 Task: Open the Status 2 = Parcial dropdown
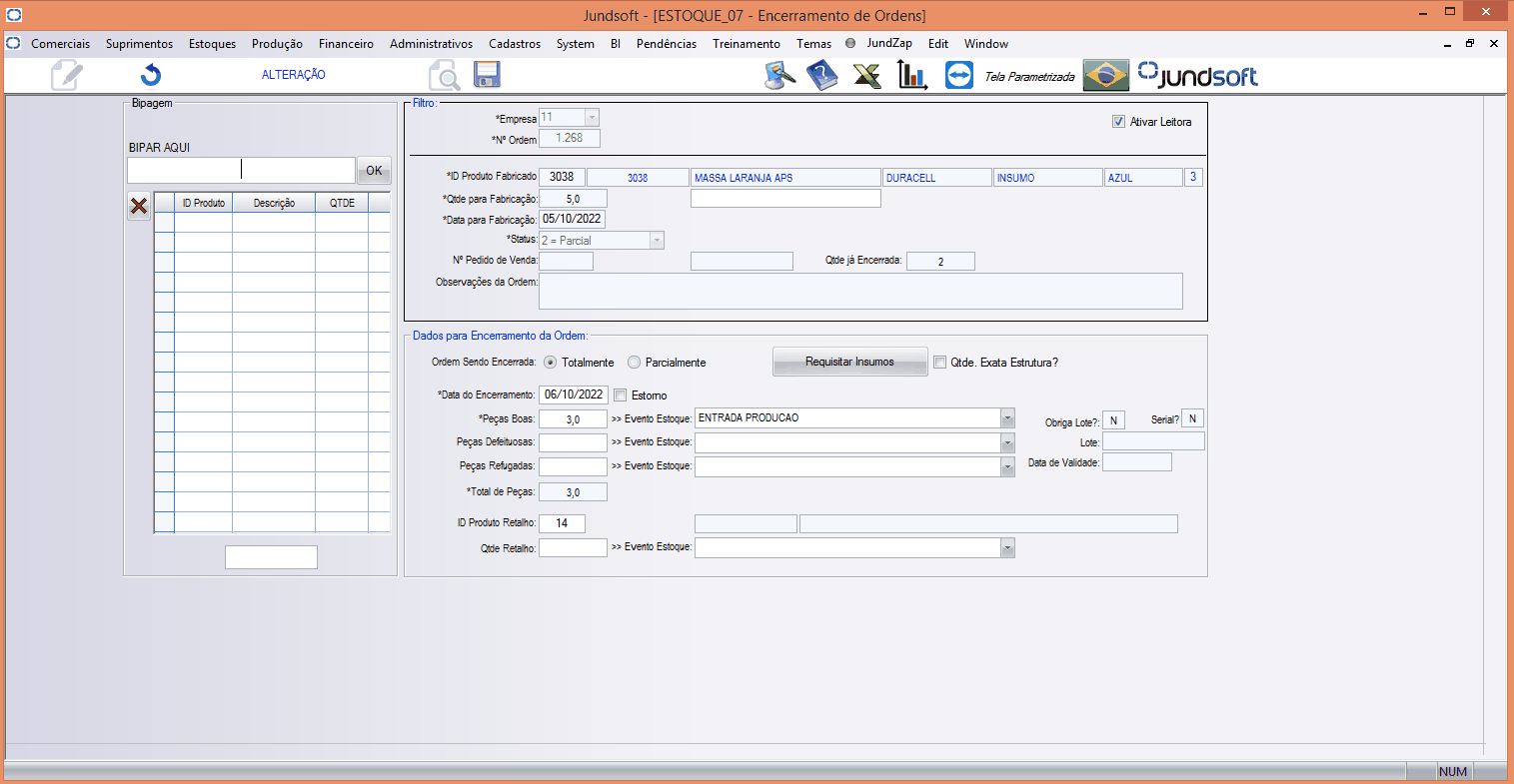pyautogui.click(x=657, y=241)
